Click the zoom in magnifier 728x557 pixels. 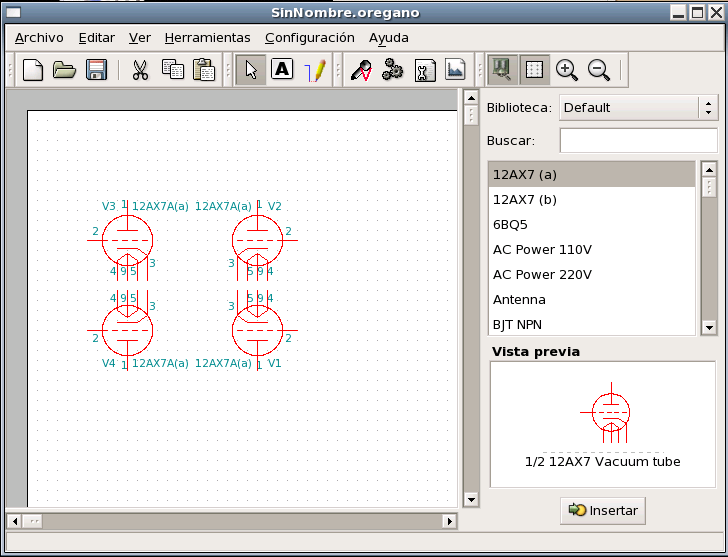point(567,70)
